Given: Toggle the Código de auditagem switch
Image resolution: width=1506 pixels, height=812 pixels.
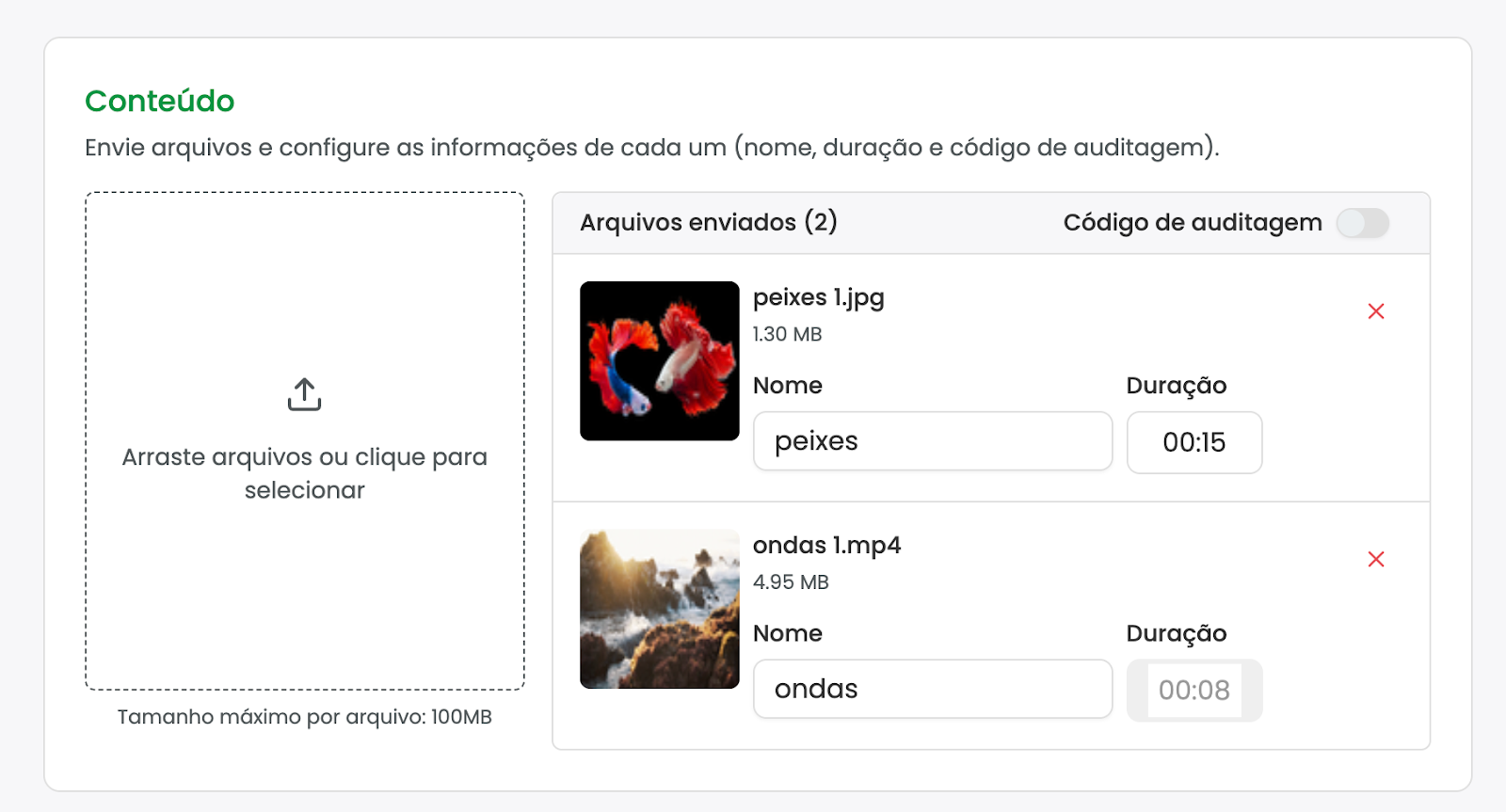Looking at the screenshot, I should coord(1362,223).
